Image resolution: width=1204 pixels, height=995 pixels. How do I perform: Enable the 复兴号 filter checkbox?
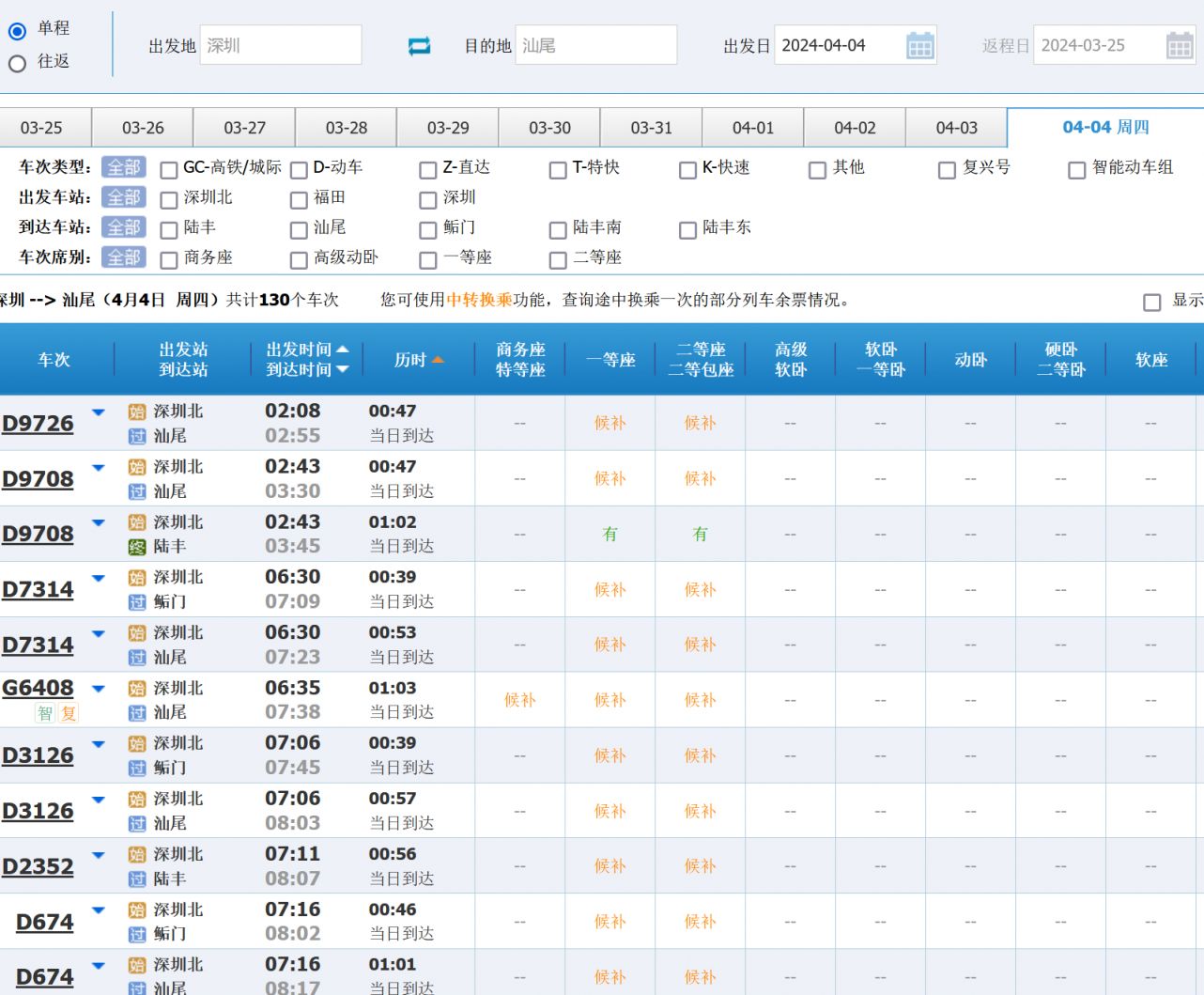(947, 170)
